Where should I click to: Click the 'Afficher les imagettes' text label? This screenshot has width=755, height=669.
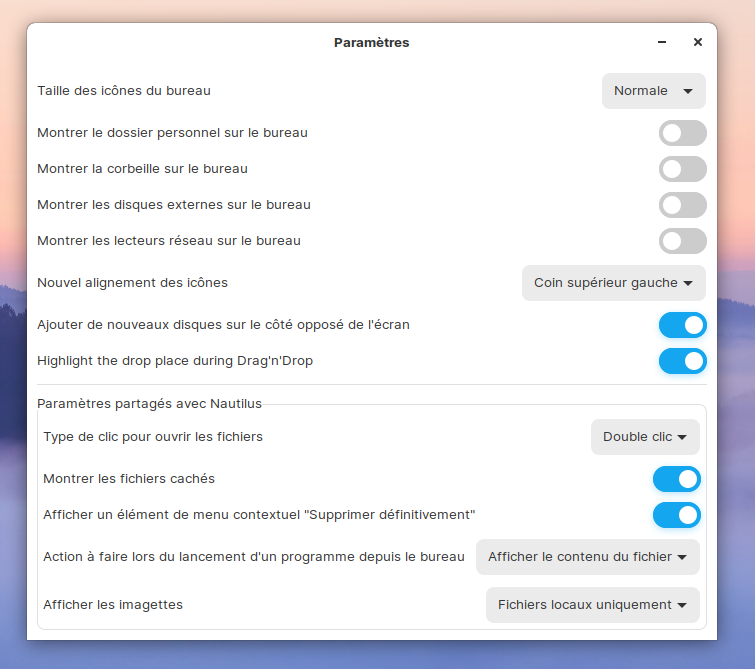click(113, 605)
